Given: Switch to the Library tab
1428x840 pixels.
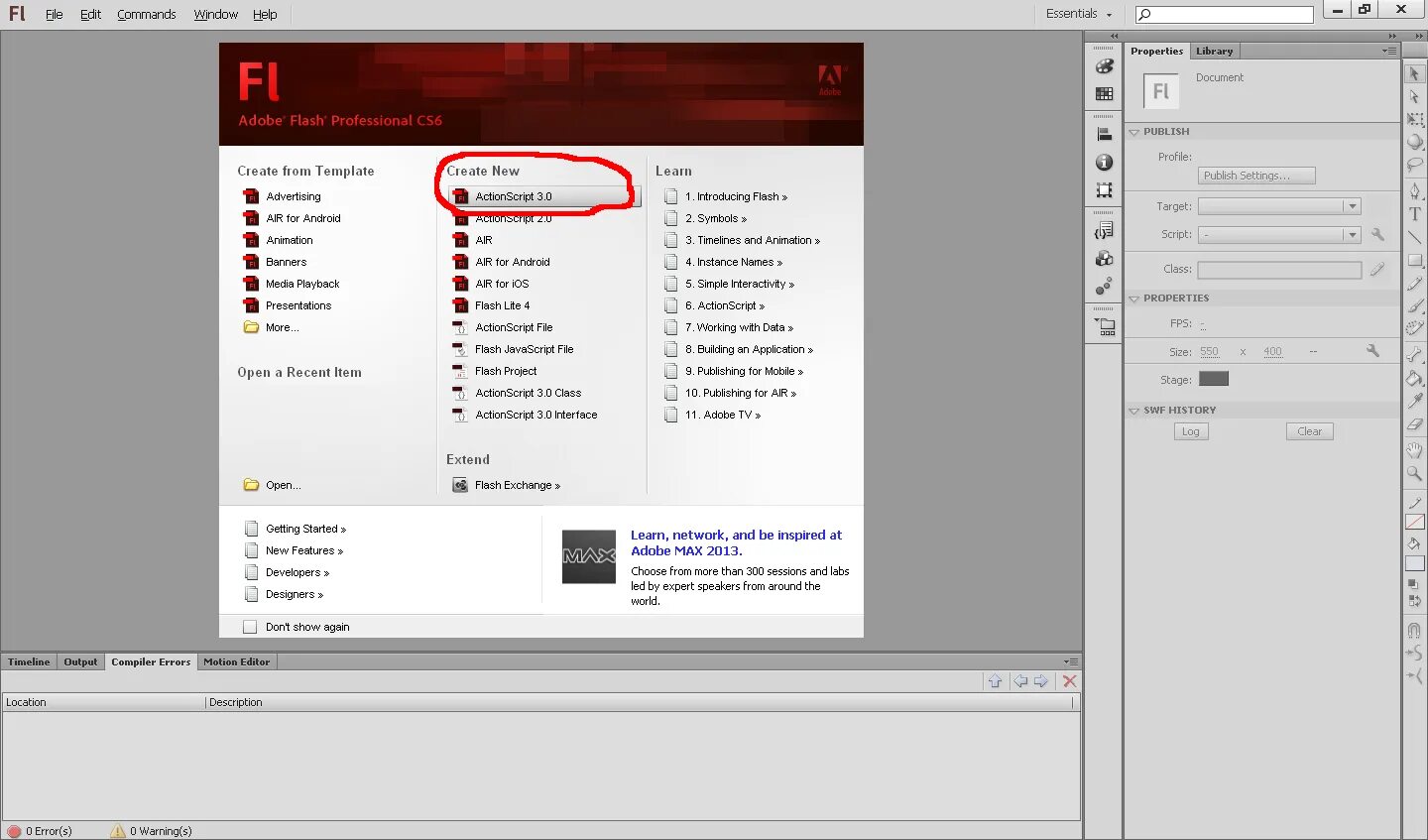Looking at the screenshot, I should tap(1214, 51).
